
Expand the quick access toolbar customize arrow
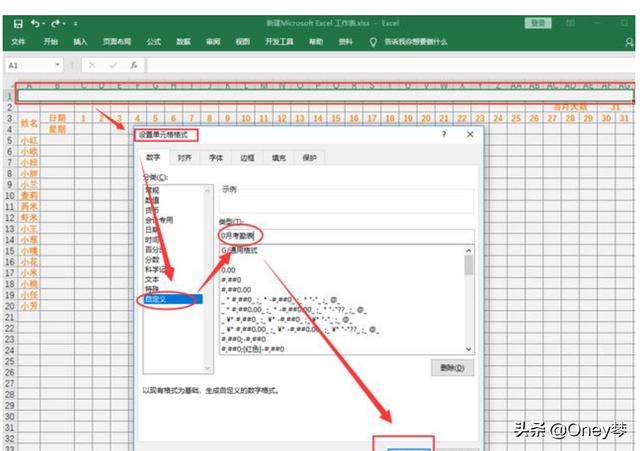pos(76,22)
